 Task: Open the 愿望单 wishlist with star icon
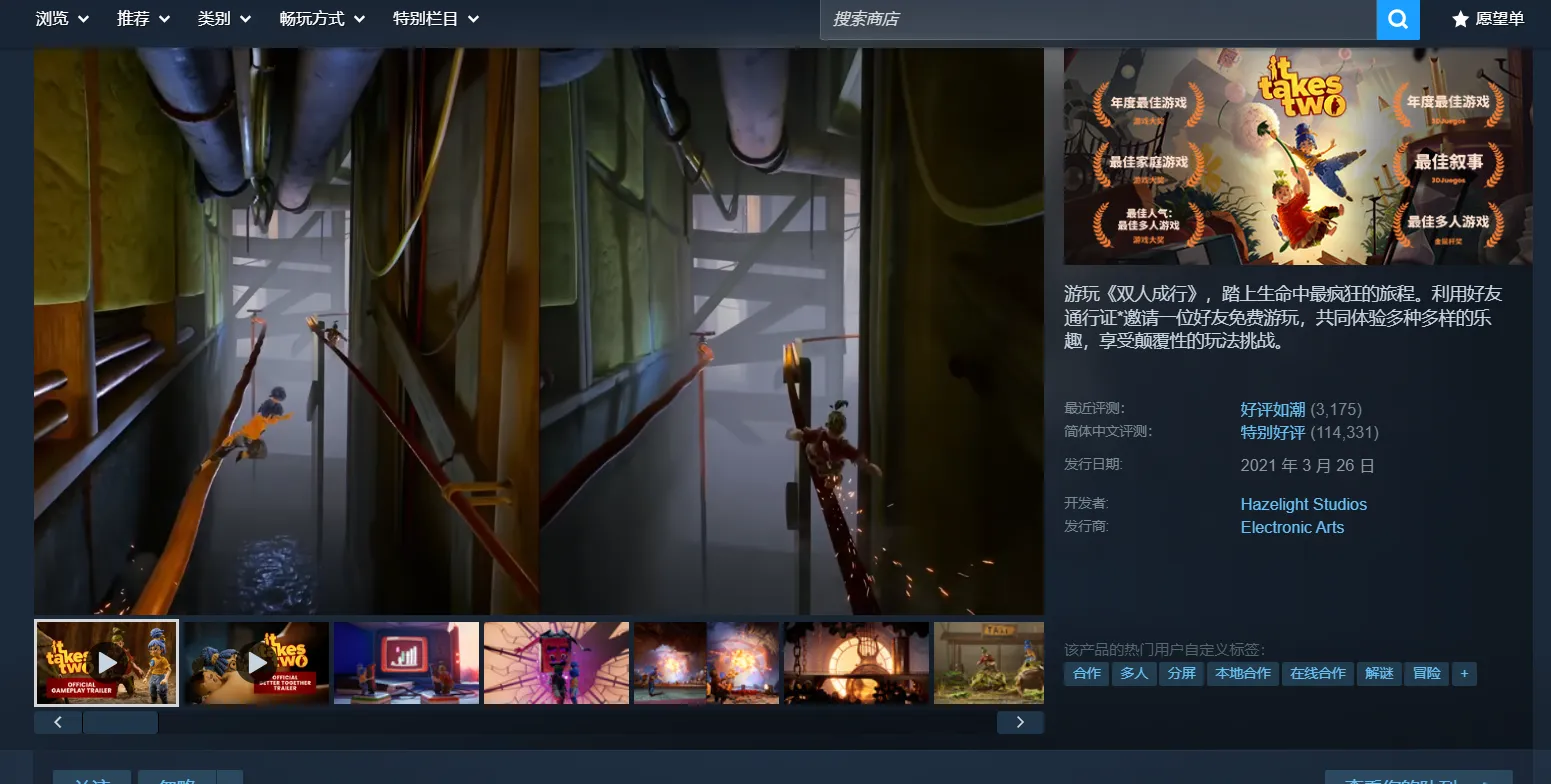pos(1488,19)
